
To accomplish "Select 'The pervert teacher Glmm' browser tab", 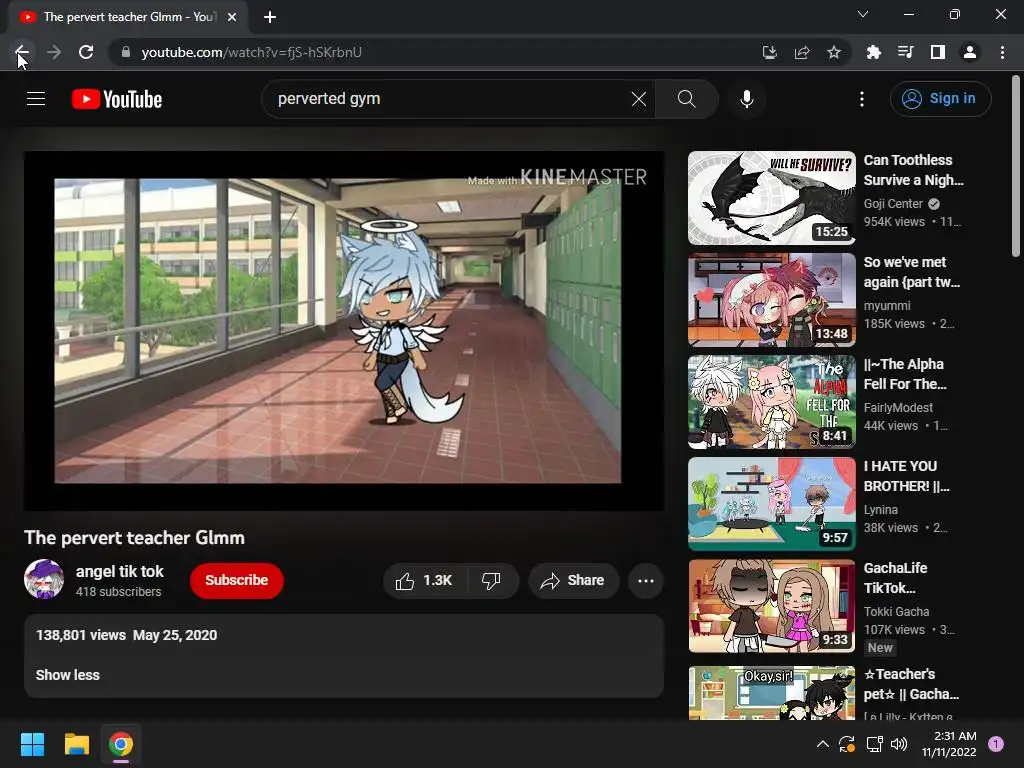I will [x=127, y=18].
